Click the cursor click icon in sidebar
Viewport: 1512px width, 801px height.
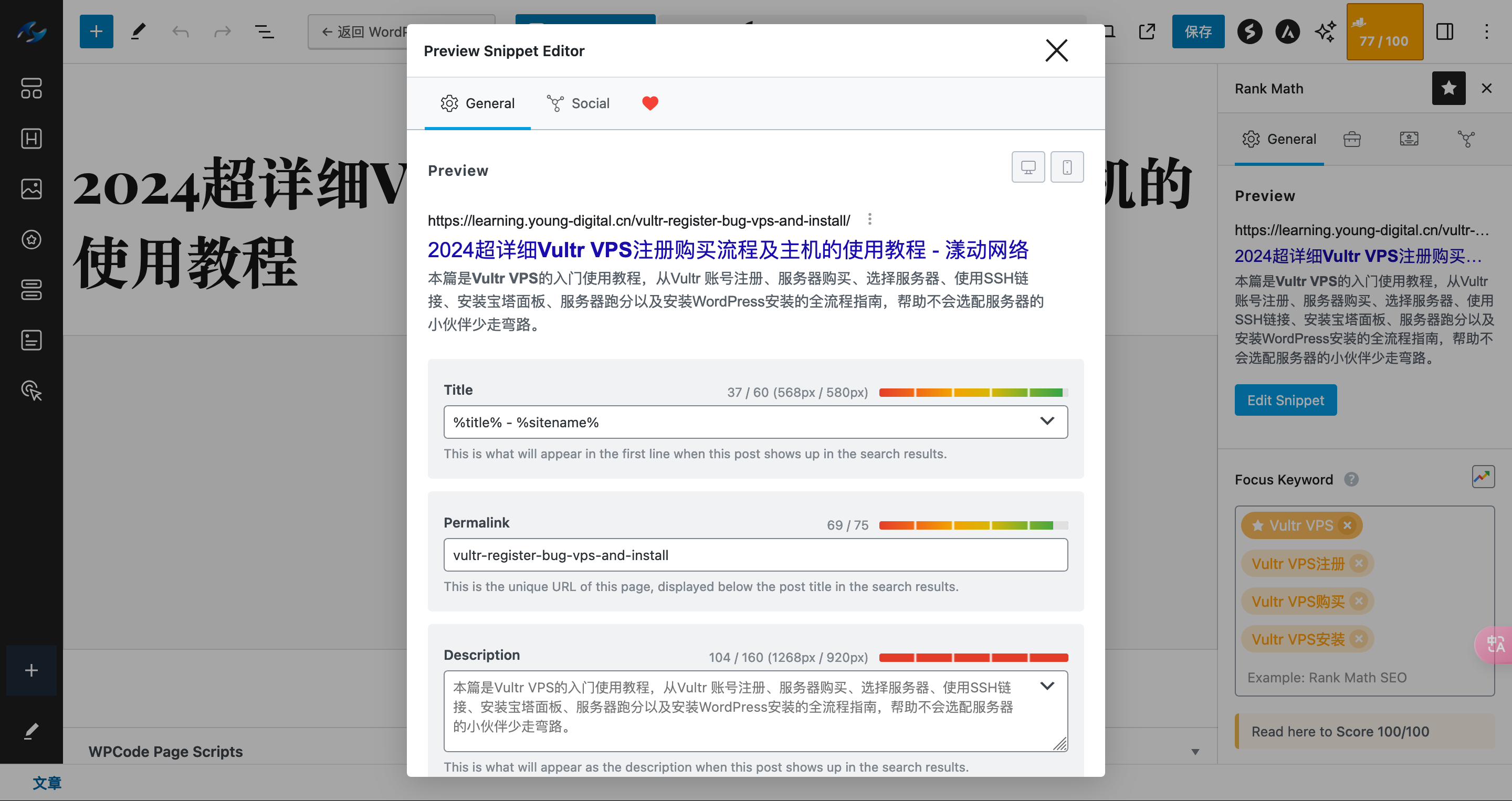(x=31, y=390)
